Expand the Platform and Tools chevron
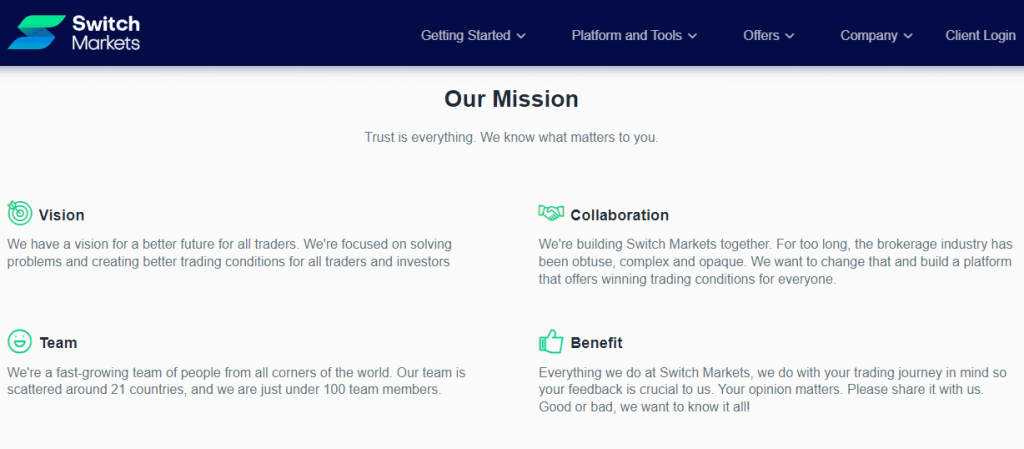 coord(692,36)
